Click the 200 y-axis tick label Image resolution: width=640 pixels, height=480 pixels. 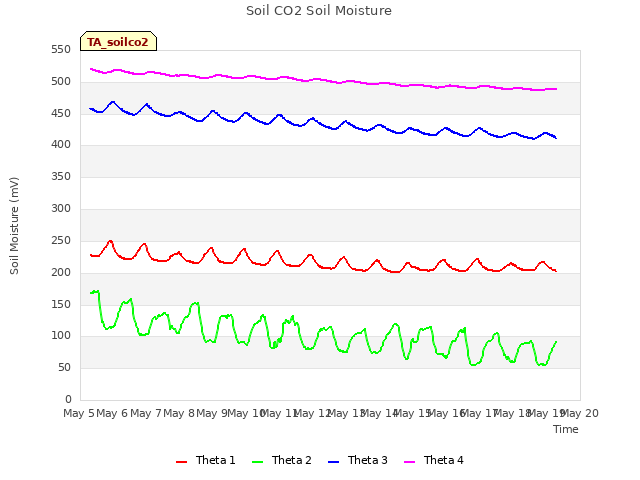61,273
